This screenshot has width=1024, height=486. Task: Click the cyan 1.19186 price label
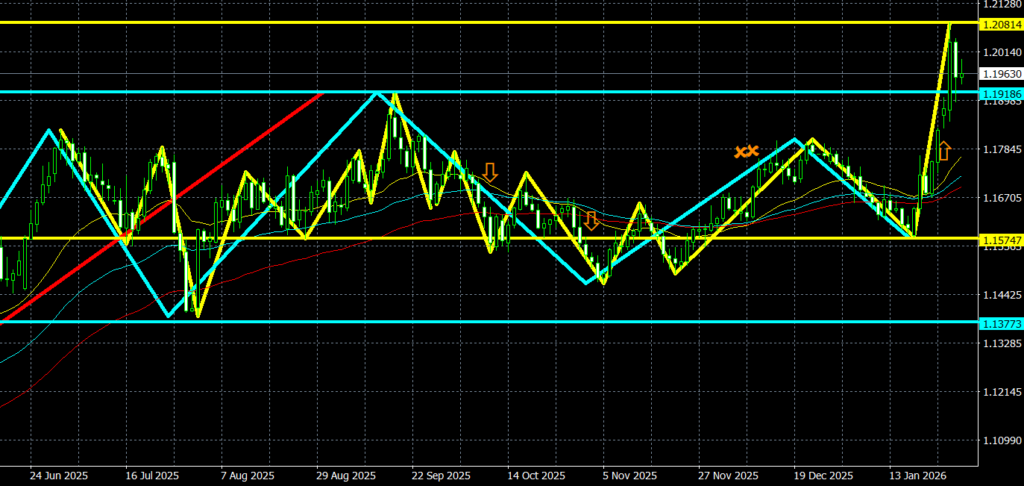[x=1000, y=92]
